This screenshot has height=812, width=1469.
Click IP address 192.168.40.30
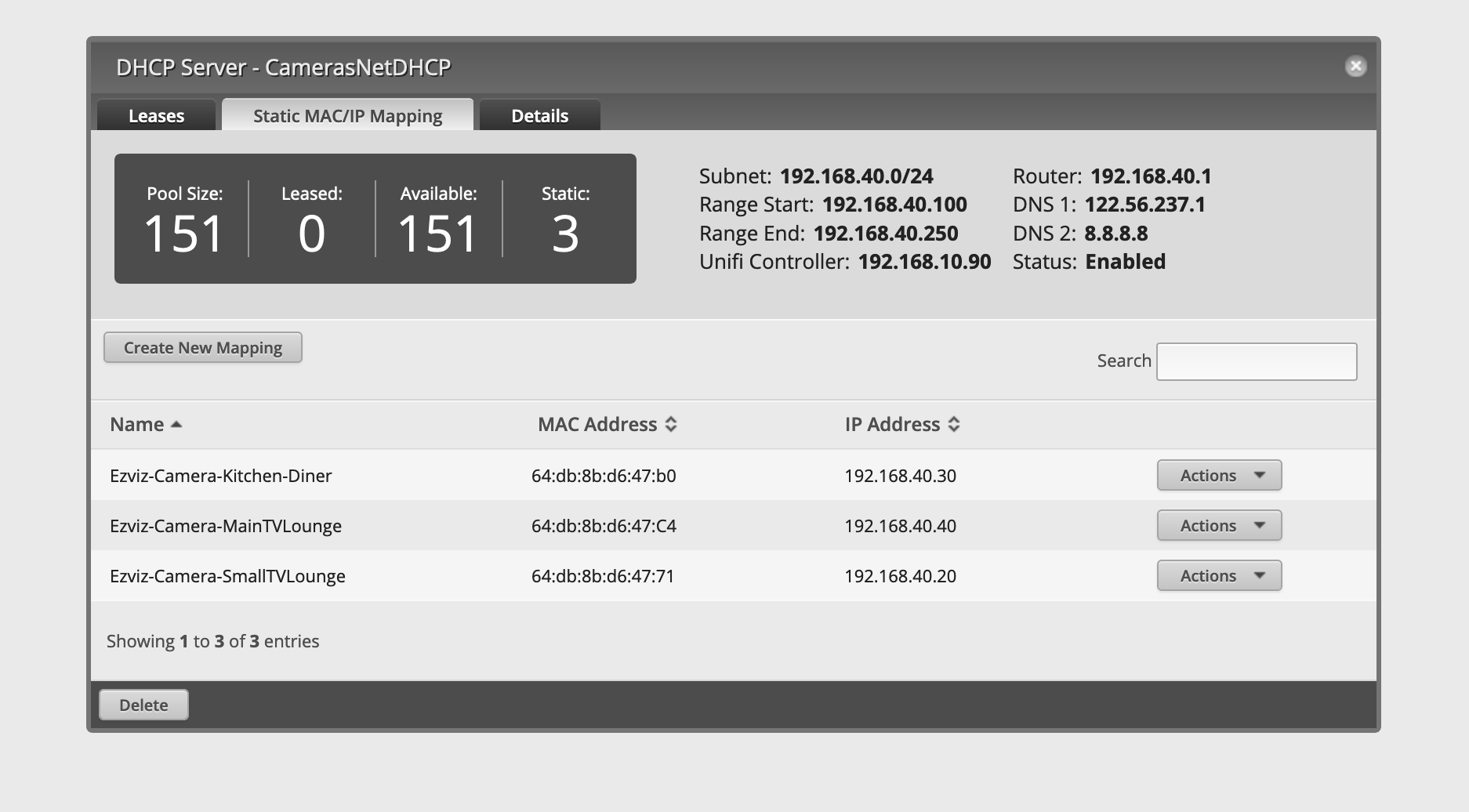900,476
